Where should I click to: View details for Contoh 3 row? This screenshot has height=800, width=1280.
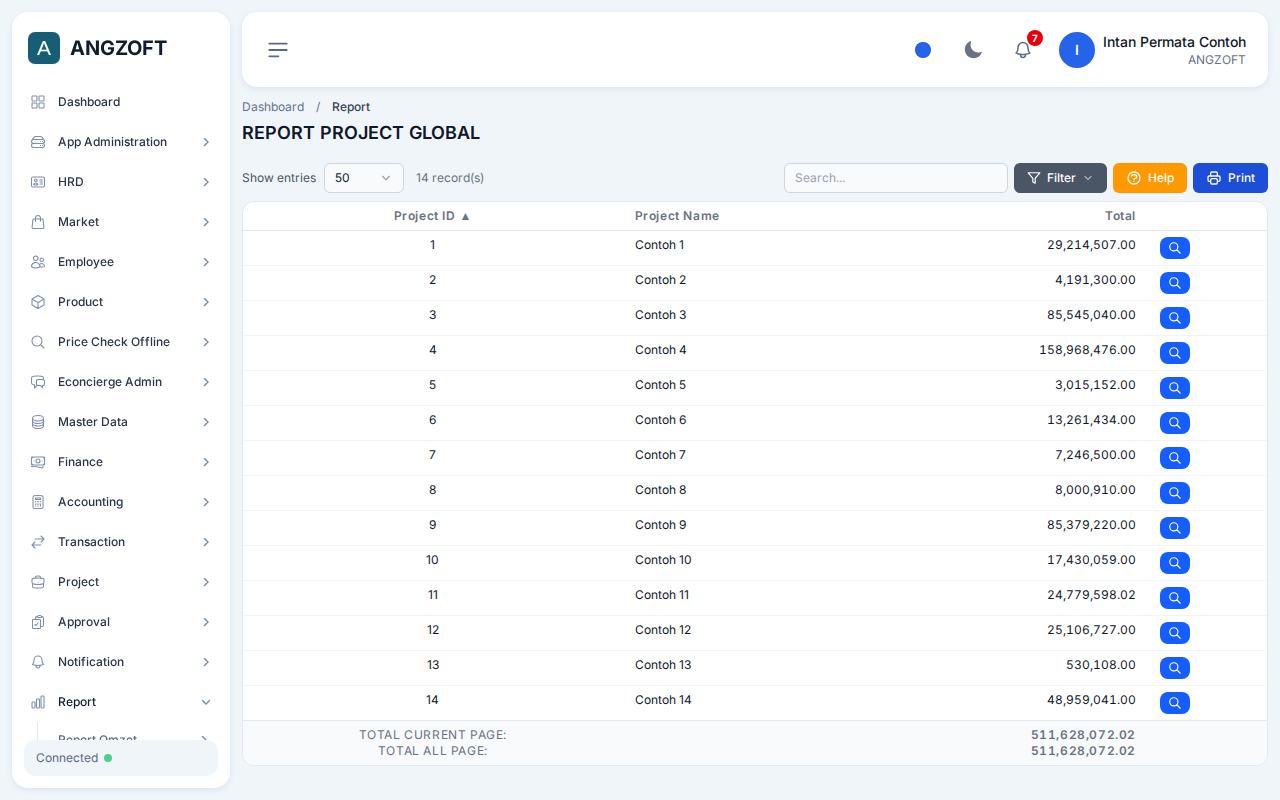point(1175,318)
